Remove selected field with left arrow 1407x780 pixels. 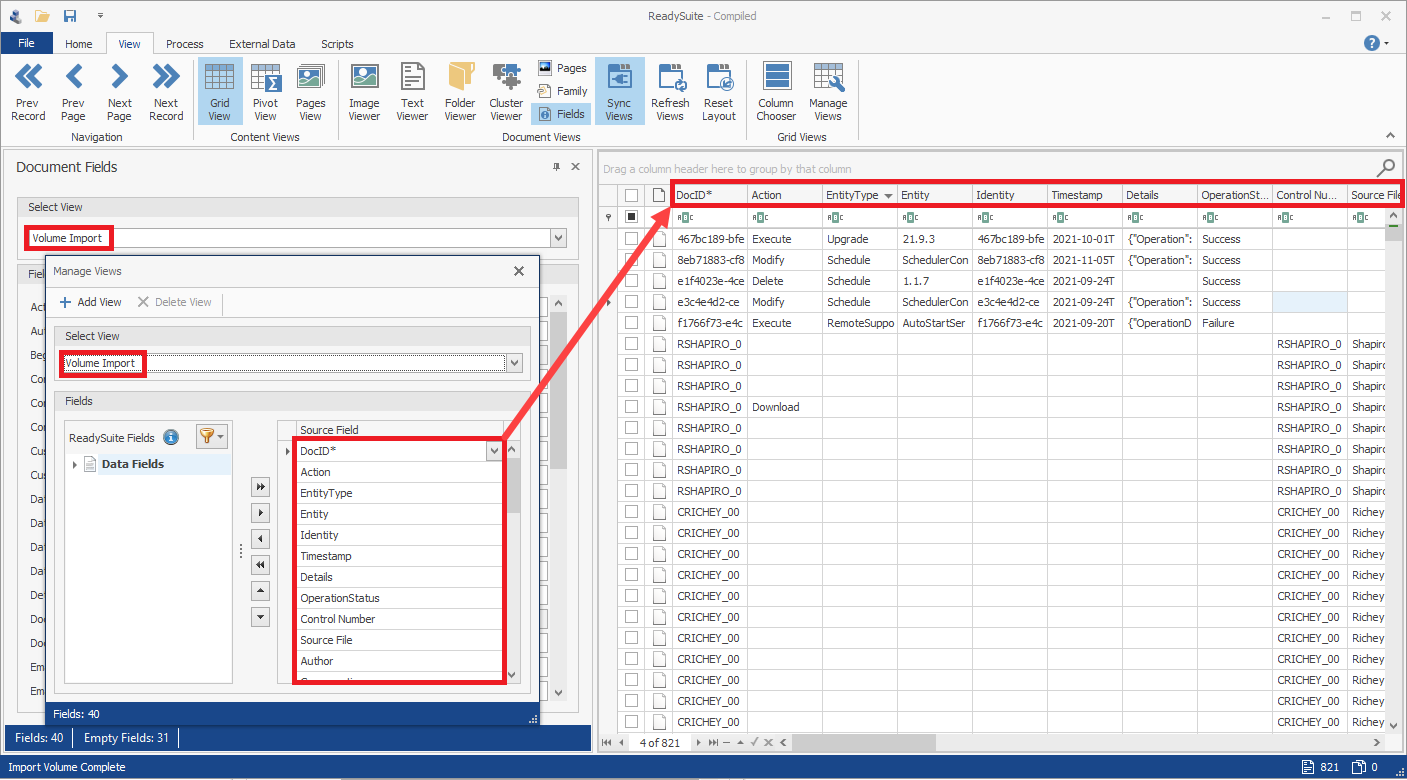260,539
